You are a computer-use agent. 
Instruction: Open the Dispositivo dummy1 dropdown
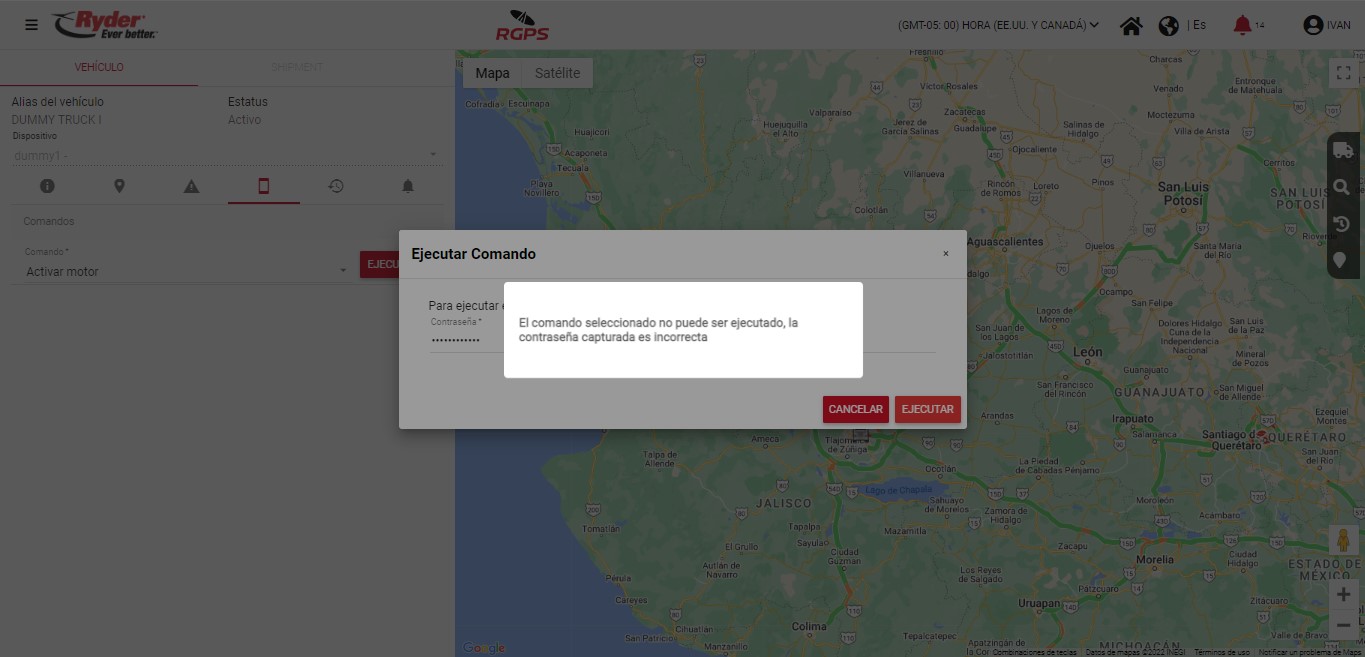click(225, 155)
